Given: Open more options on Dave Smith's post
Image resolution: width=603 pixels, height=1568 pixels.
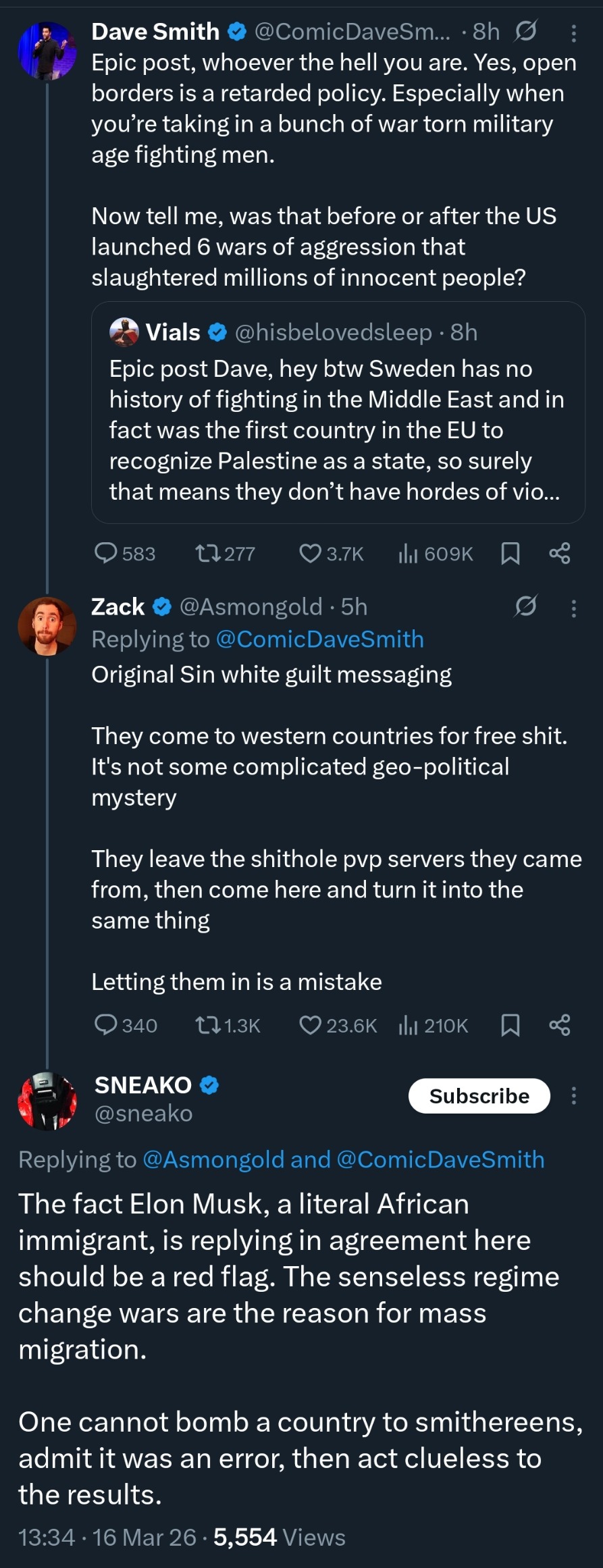Looking at the screenshot, I should pyautogui.click(x=573, y=33).
